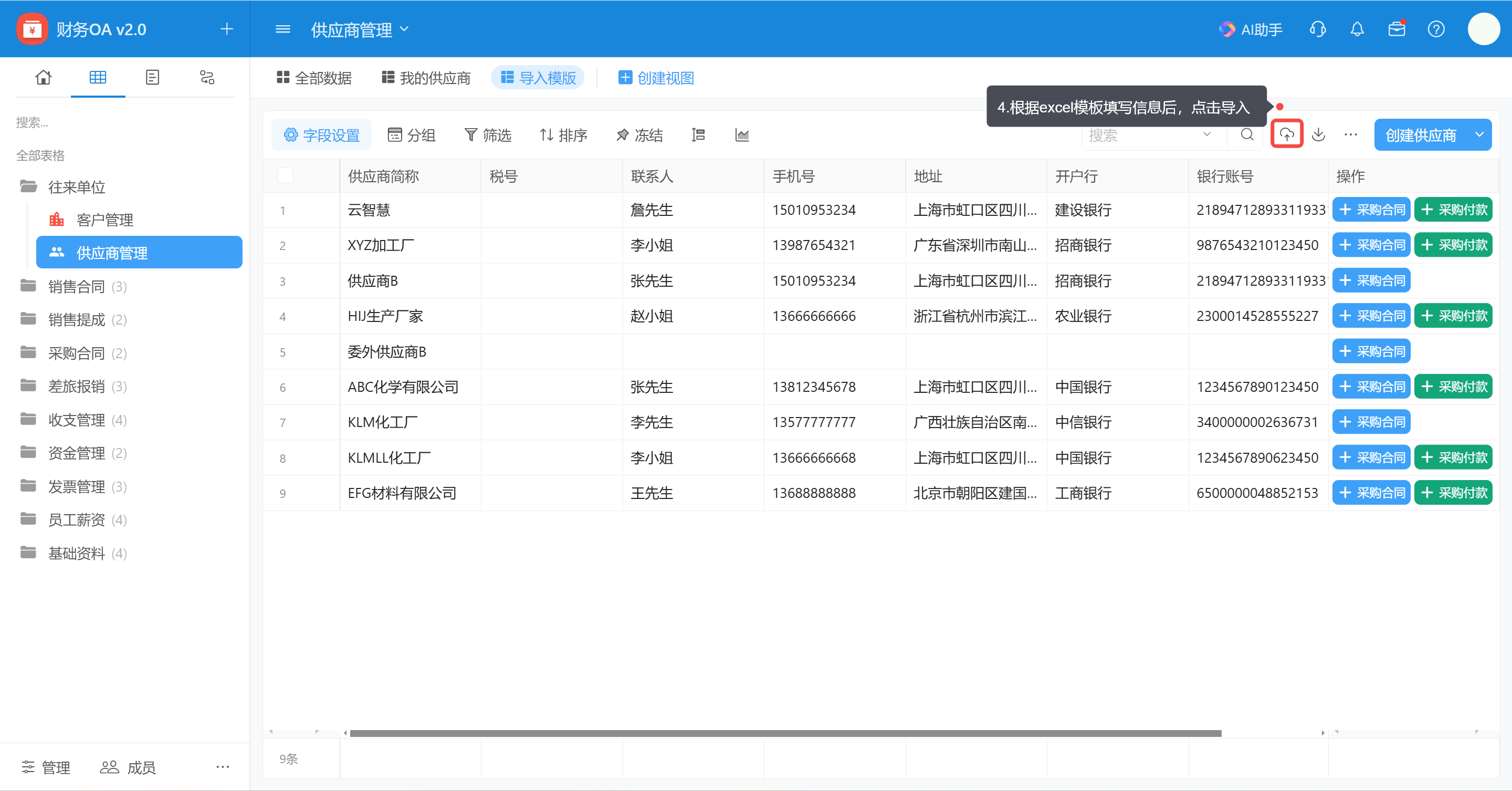Open the AI助手 assistant
Screen dimensions: 1512x791
[x=1250, y=29]
